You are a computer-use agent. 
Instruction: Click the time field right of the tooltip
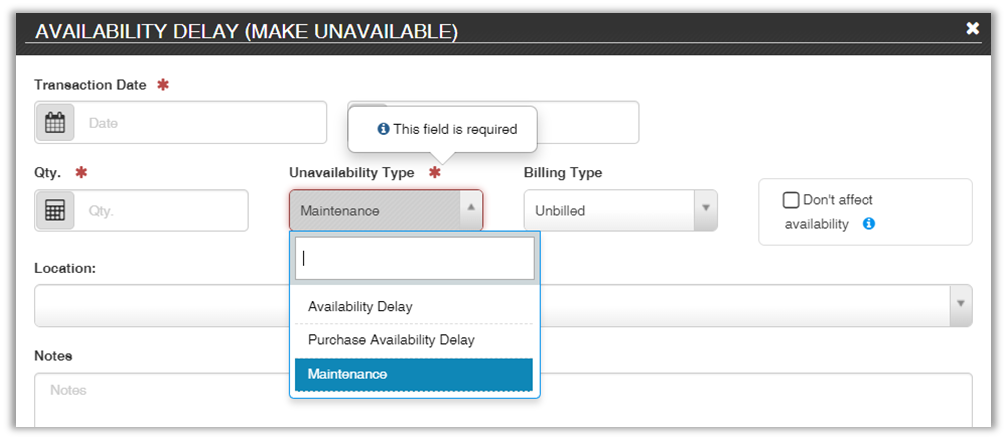590,122
